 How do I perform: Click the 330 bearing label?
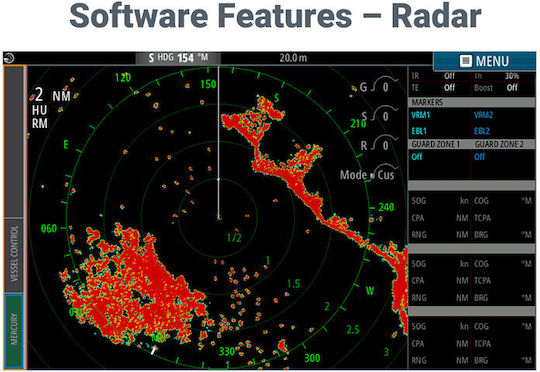pos(227,351)
